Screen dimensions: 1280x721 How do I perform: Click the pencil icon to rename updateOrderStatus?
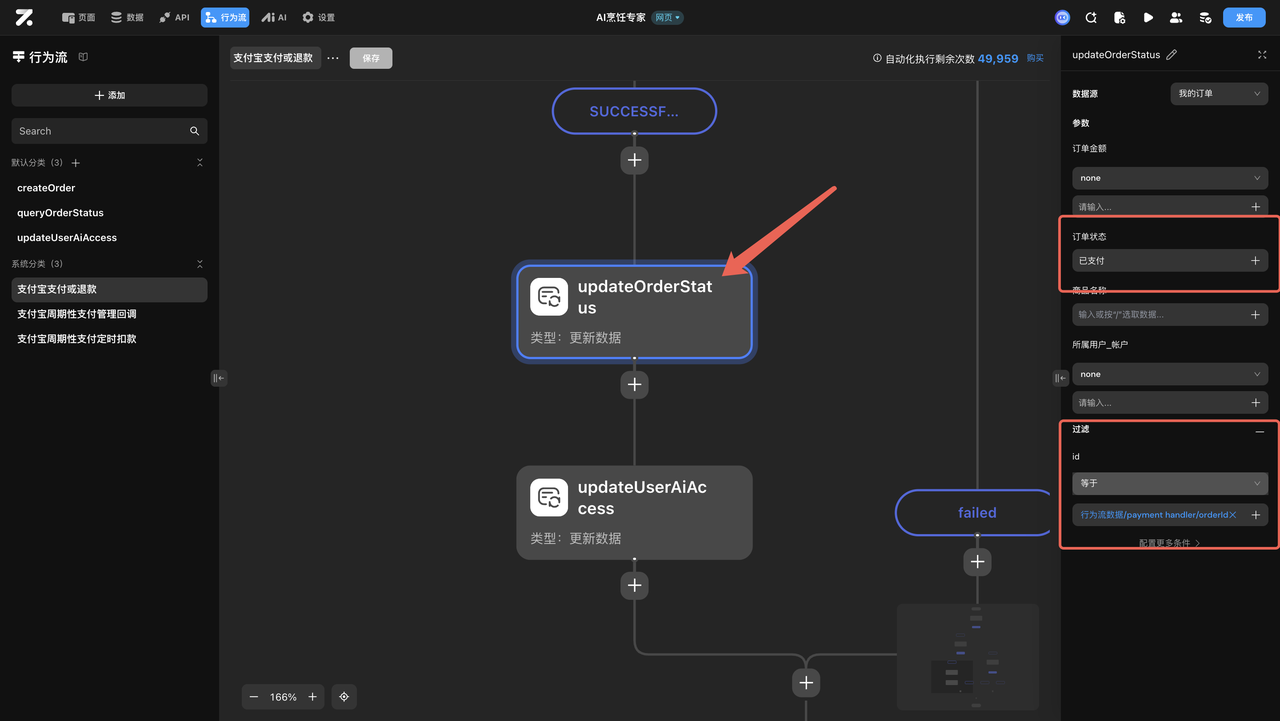pos(1172,55)
